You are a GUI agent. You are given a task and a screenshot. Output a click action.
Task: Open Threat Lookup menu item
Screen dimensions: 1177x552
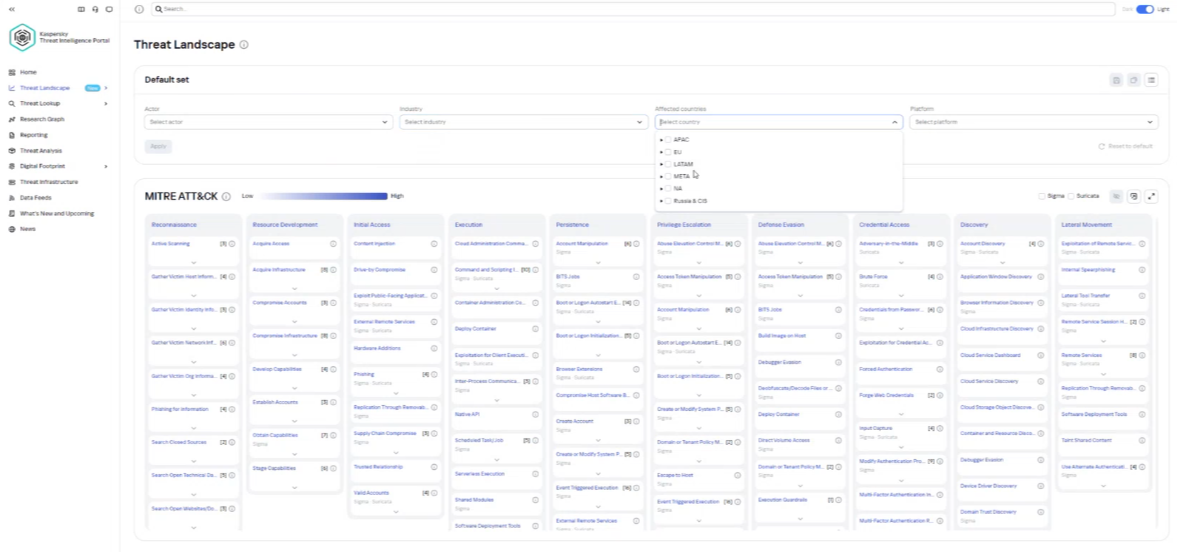click(x=40, y=104)
